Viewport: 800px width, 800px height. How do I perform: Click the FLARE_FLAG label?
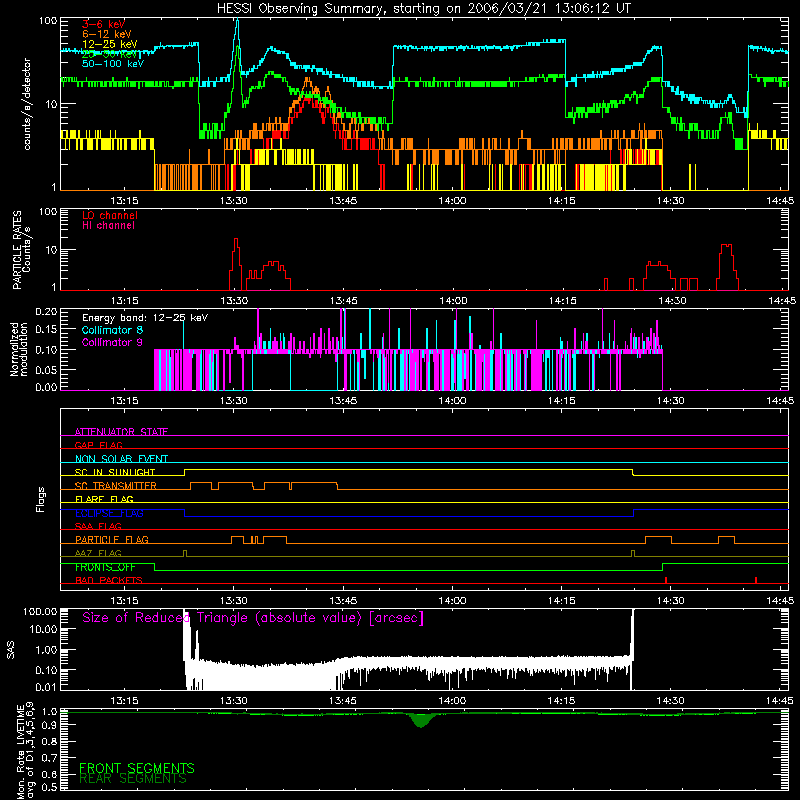pos(104,499)
